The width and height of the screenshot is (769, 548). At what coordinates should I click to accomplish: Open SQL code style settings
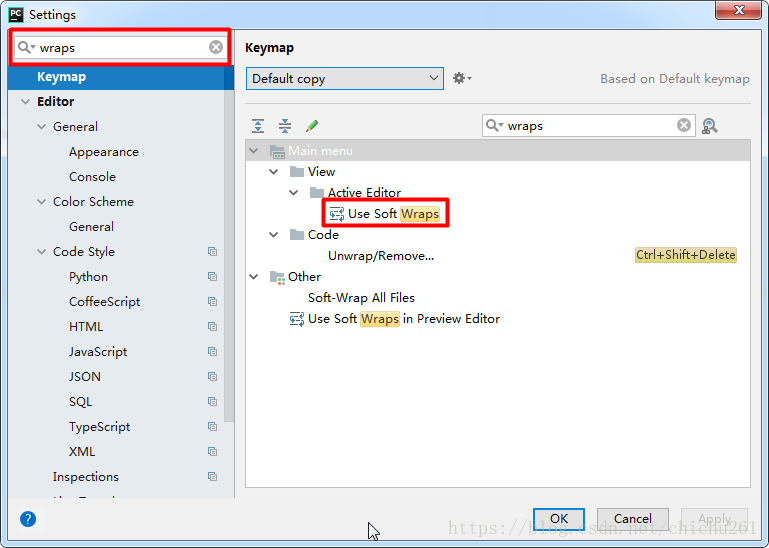pyautogui.click(x=80, y=402)
